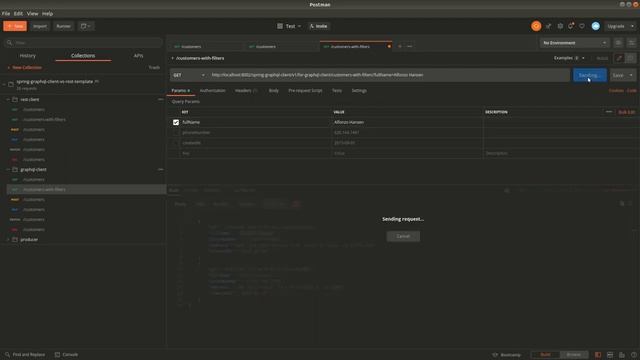The width and height of the screenshot is (640, 360).
Task: Click the orange New button
Action: pyautogui.click(x=15, y=26)
